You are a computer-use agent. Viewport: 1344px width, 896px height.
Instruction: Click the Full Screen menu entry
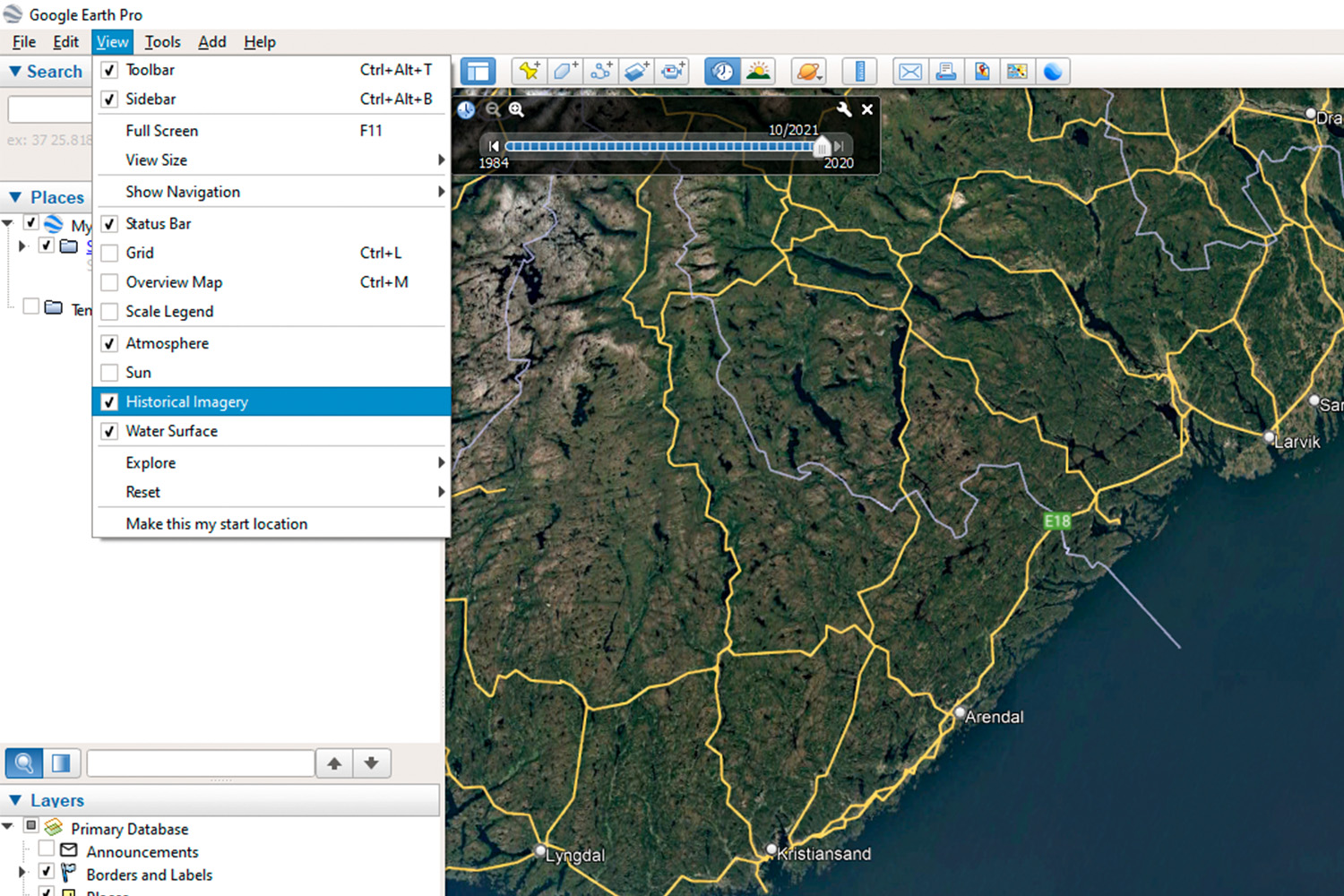161,130
